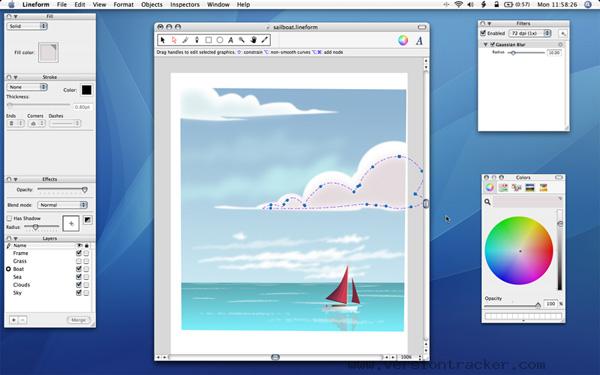This screenshot has width=600, height=375.
Task: Click the black stroke Color swatch
Action: pos(86,90)
